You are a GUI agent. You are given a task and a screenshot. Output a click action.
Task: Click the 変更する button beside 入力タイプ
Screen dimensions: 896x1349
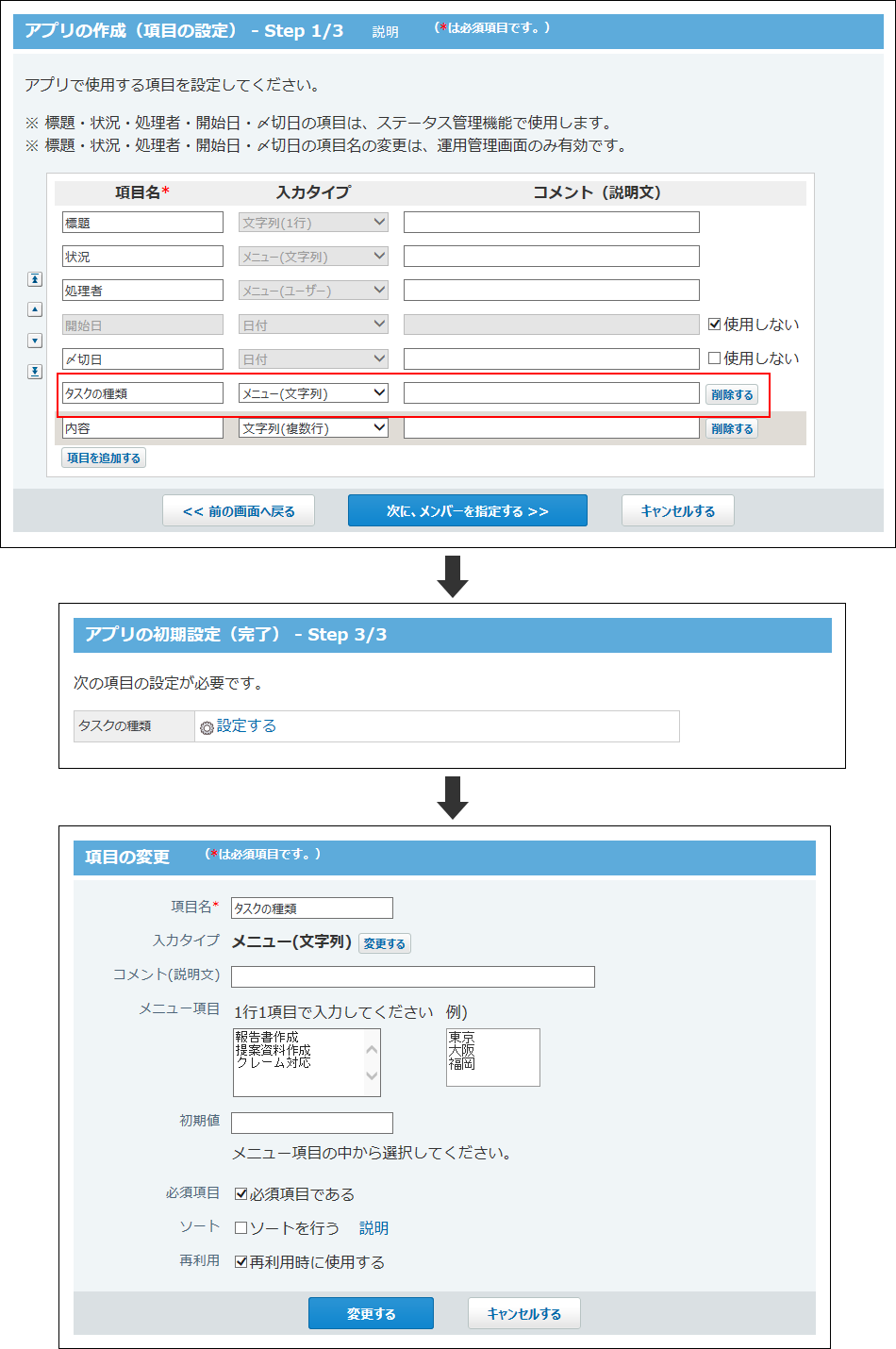pos(385,943)
